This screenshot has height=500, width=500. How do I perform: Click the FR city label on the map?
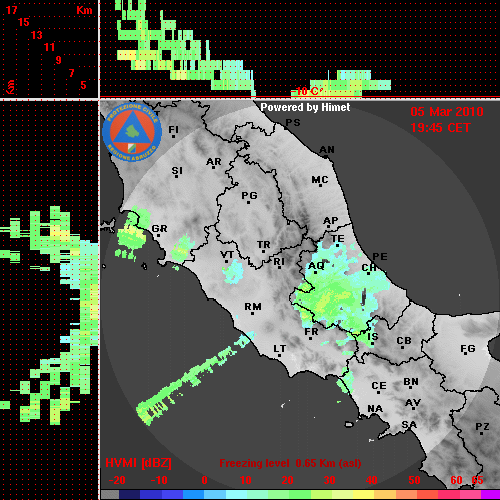pyautogui.click(x=311, y=332)
